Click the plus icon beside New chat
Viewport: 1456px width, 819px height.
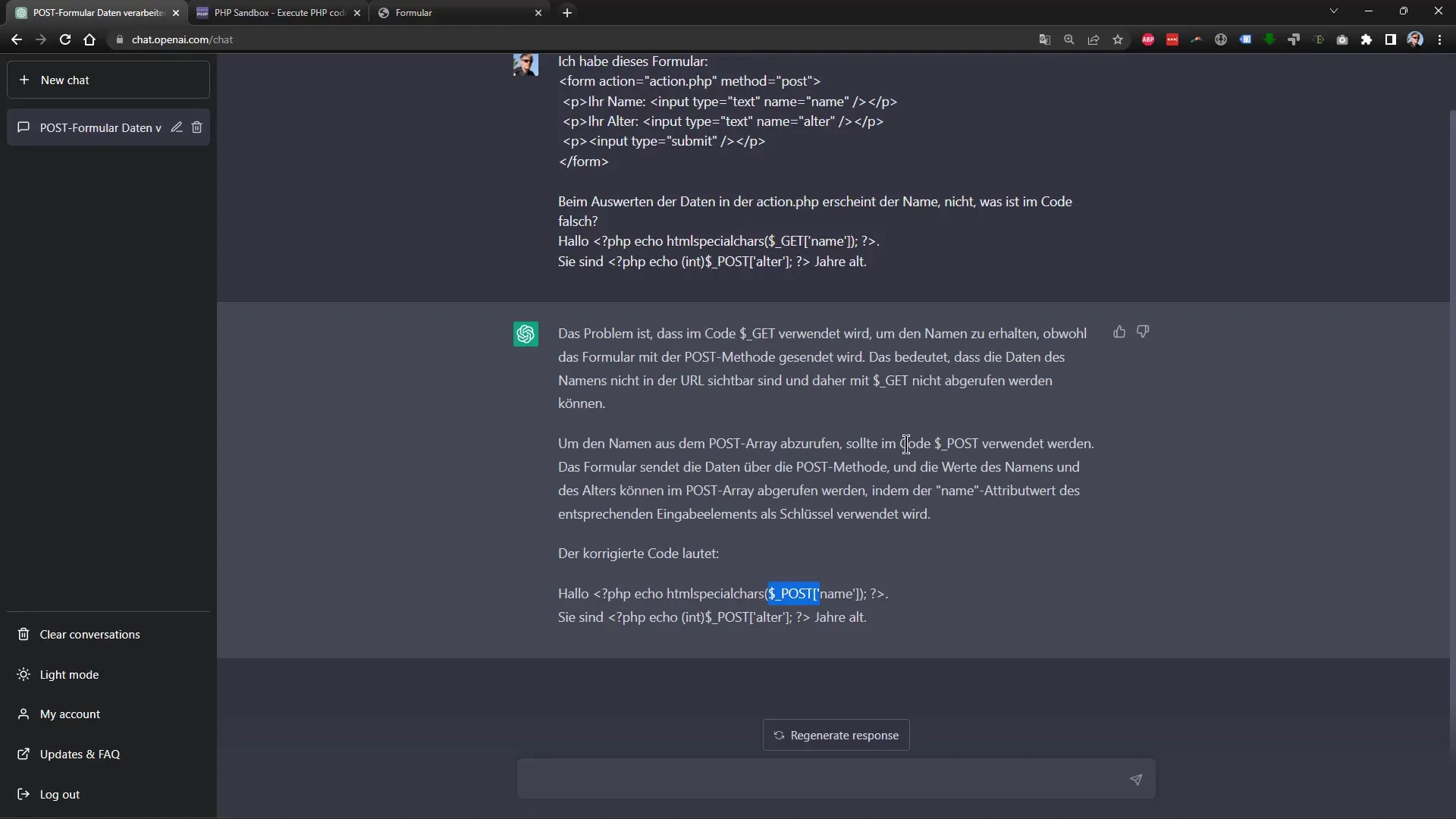click(x=24, y=80)
